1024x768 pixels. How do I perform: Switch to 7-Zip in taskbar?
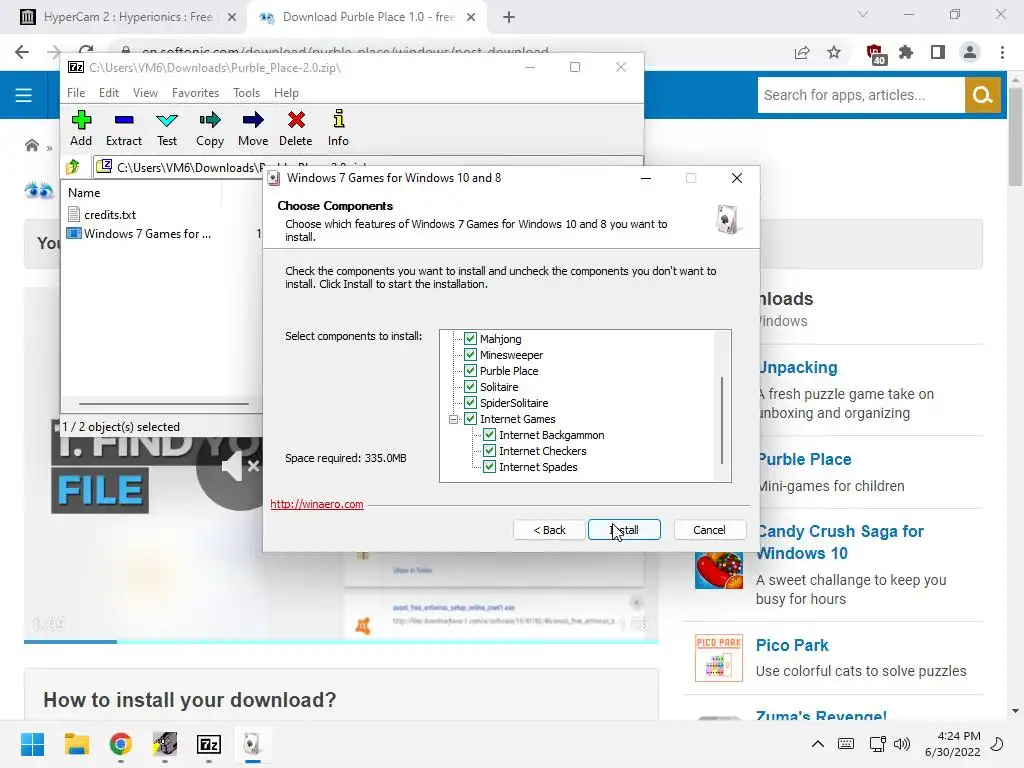[209, 744]
